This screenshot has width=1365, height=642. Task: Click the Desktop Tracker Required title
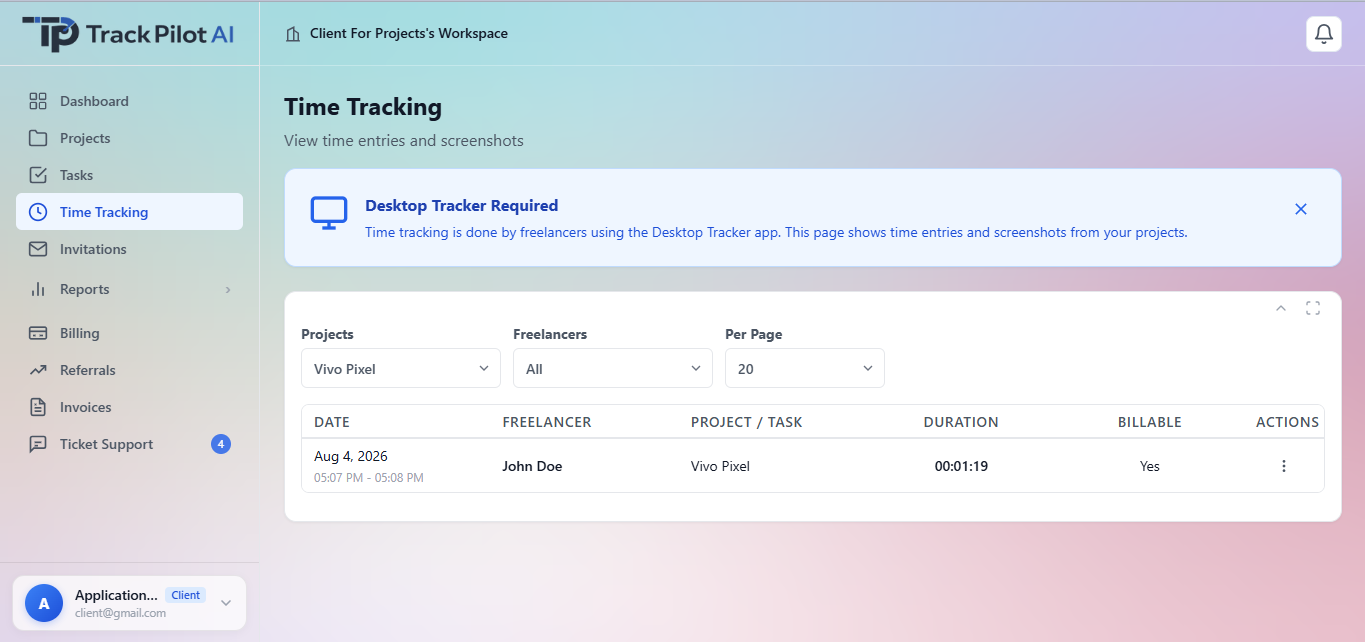pyautogui.click(x=462, y=206)
